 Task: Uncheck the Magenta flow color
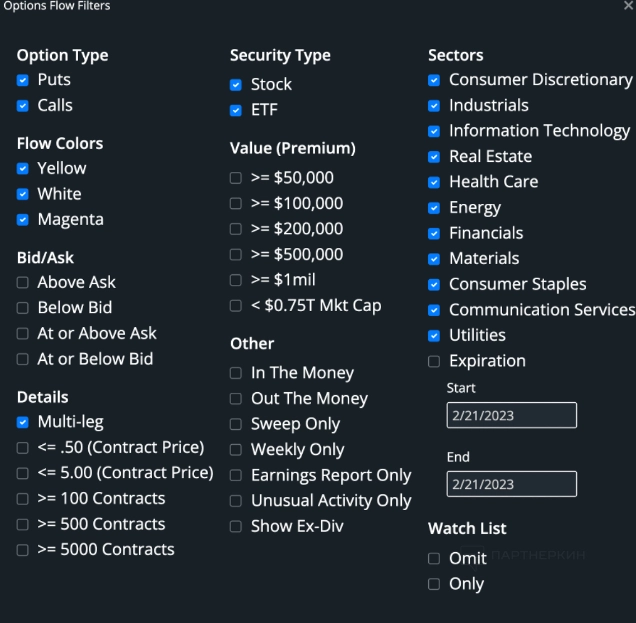click(23, 220)
